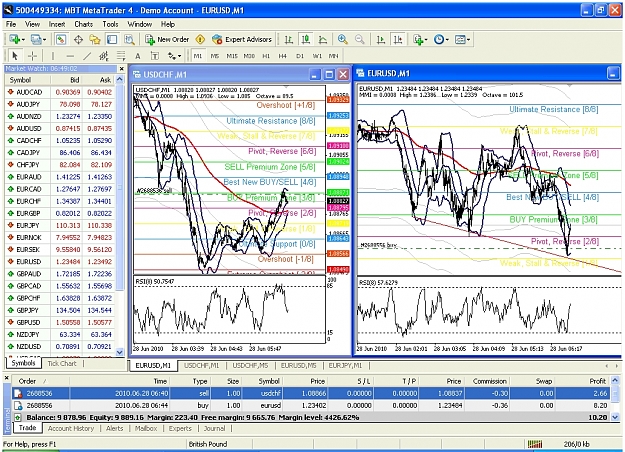625x452 pixels.
Task: Select the horizontal line drawing tool
Action: tap(70, 56)
